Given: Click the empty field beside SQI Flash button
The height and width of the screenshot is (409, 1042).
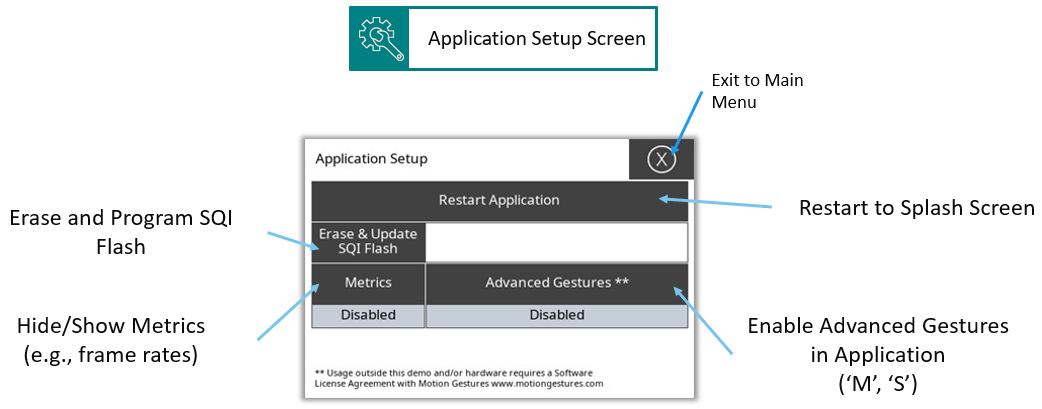Looking at the screenshot, I should (x=557, y=241).
